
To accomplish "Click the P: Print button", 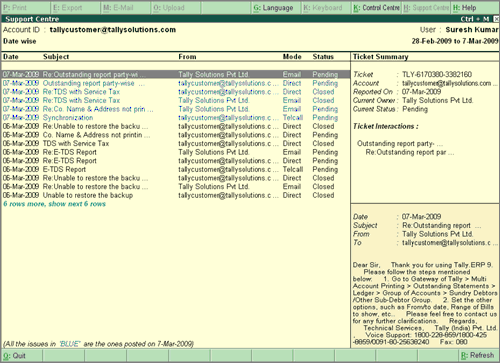I will click(x=26, y=8).
